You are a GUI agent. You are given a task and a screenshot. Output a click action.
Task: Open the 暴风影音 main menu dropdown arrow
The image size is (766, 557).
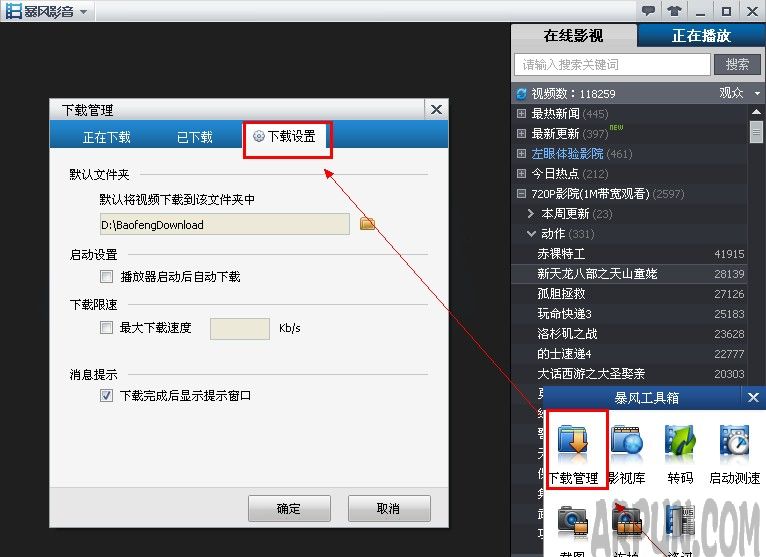tap(84, 12)
